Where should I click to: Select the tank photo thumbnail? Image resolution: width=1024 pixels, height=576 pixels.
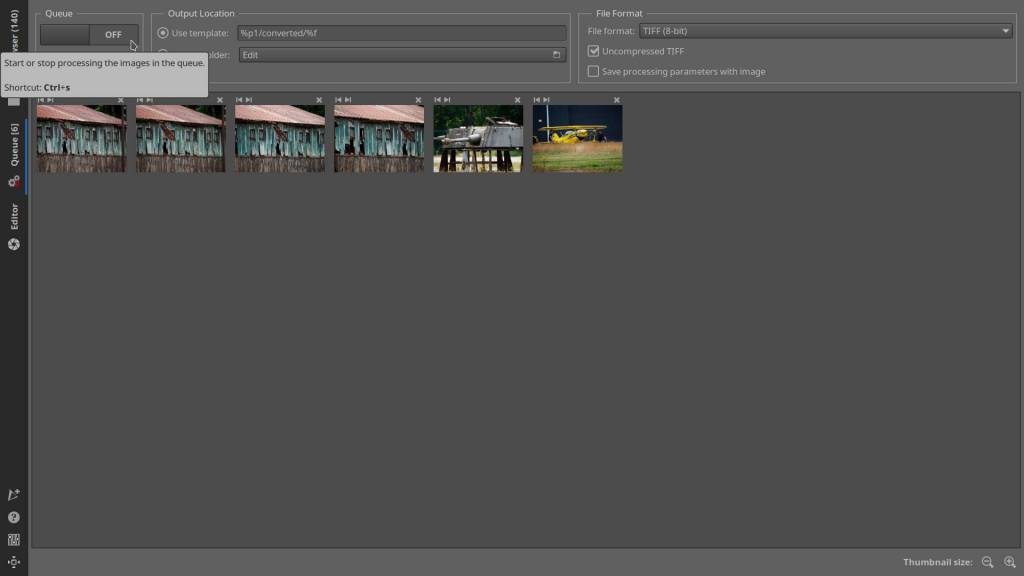click(478, 139)
